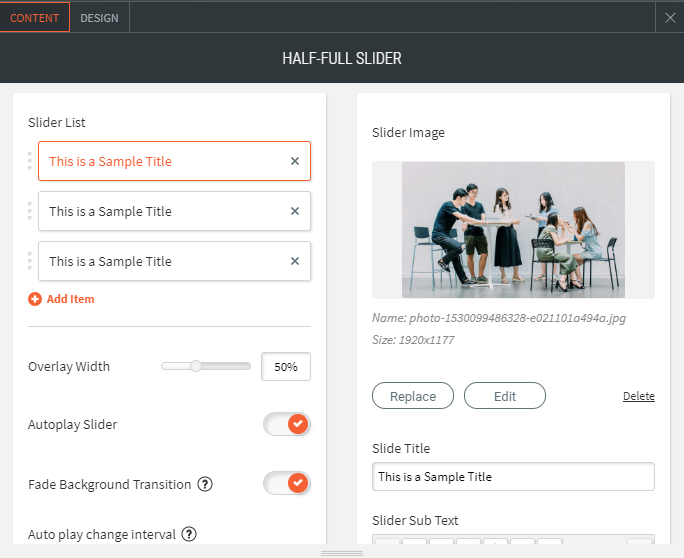Disable the Autoplay Slider toggle

point(287,424)
